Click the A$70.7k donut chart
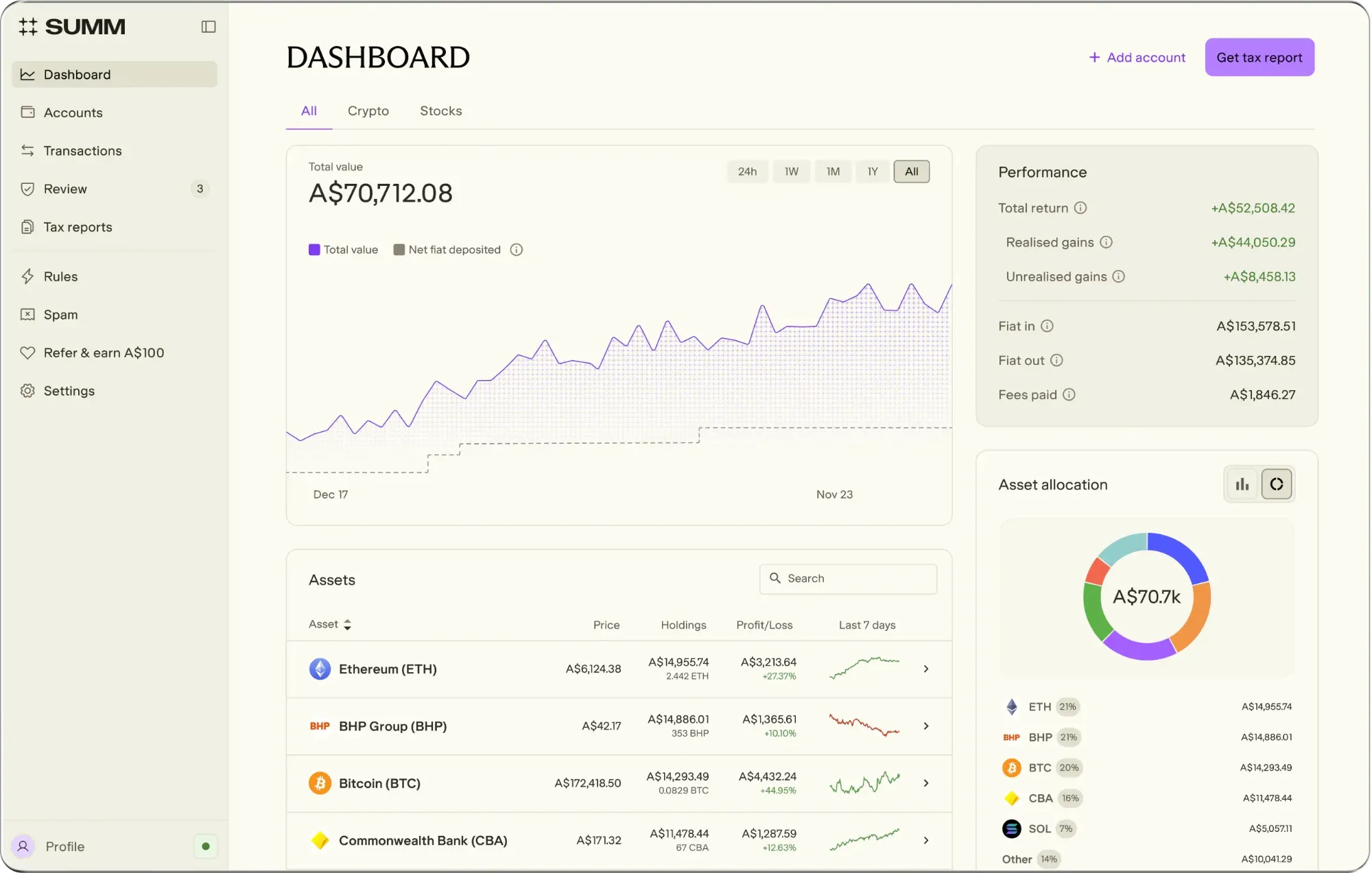This screenshot has width=1372, height=873. click(1146, 596)
